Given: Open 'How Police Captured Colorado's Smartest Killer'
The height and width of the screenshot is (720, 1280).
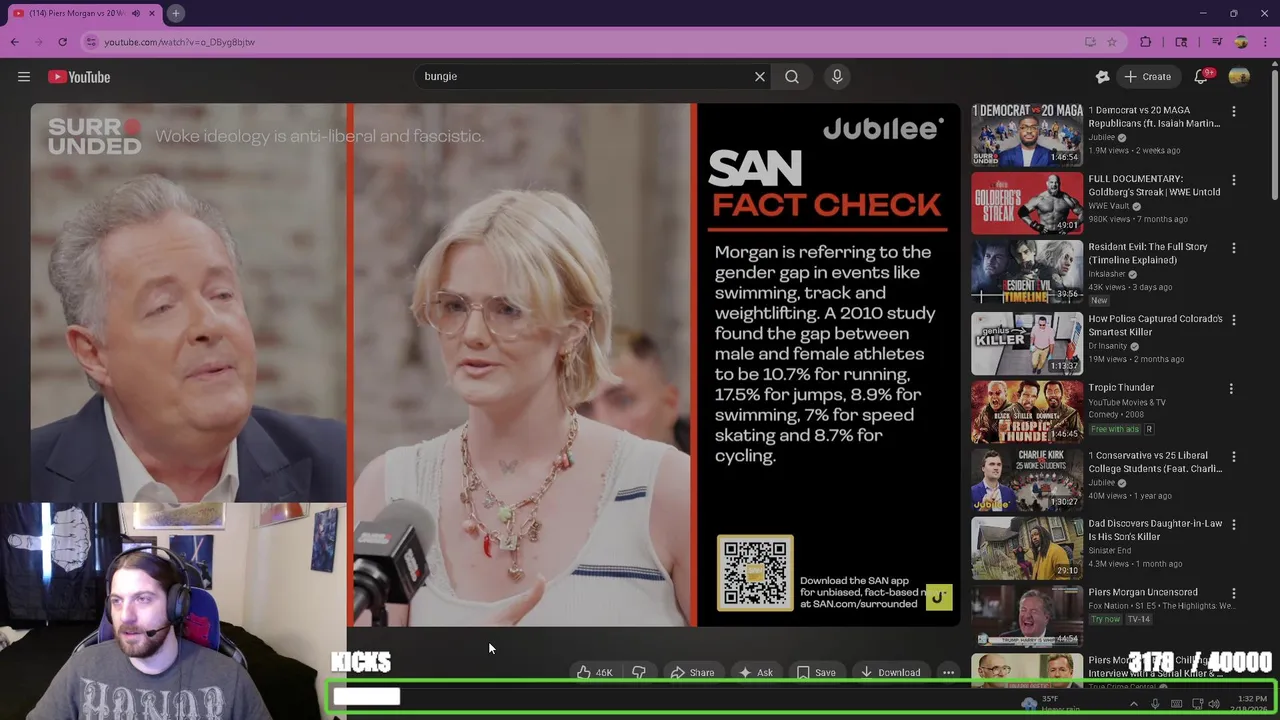Looking at the screenshot, I should click(x=1155, y=325).
